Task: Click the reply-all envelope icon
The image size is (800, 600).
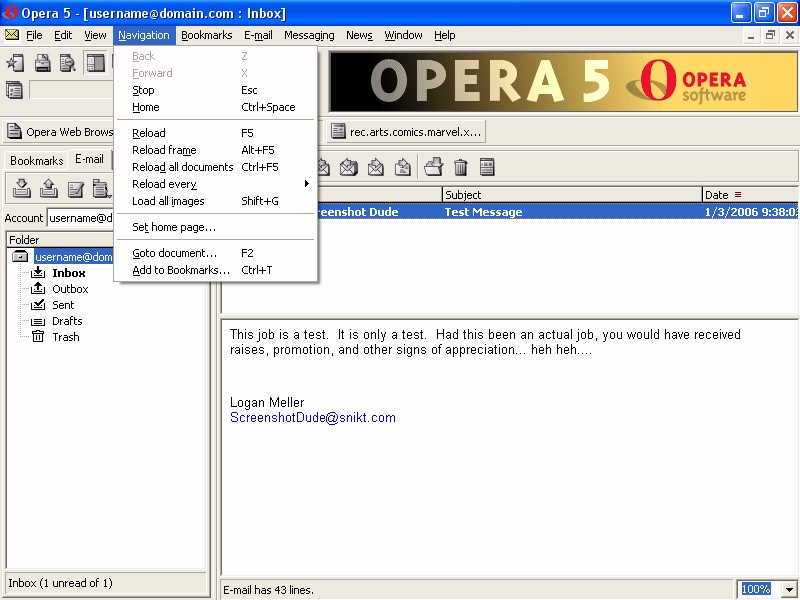Action: pyautogui.click(x=349, y=167)
